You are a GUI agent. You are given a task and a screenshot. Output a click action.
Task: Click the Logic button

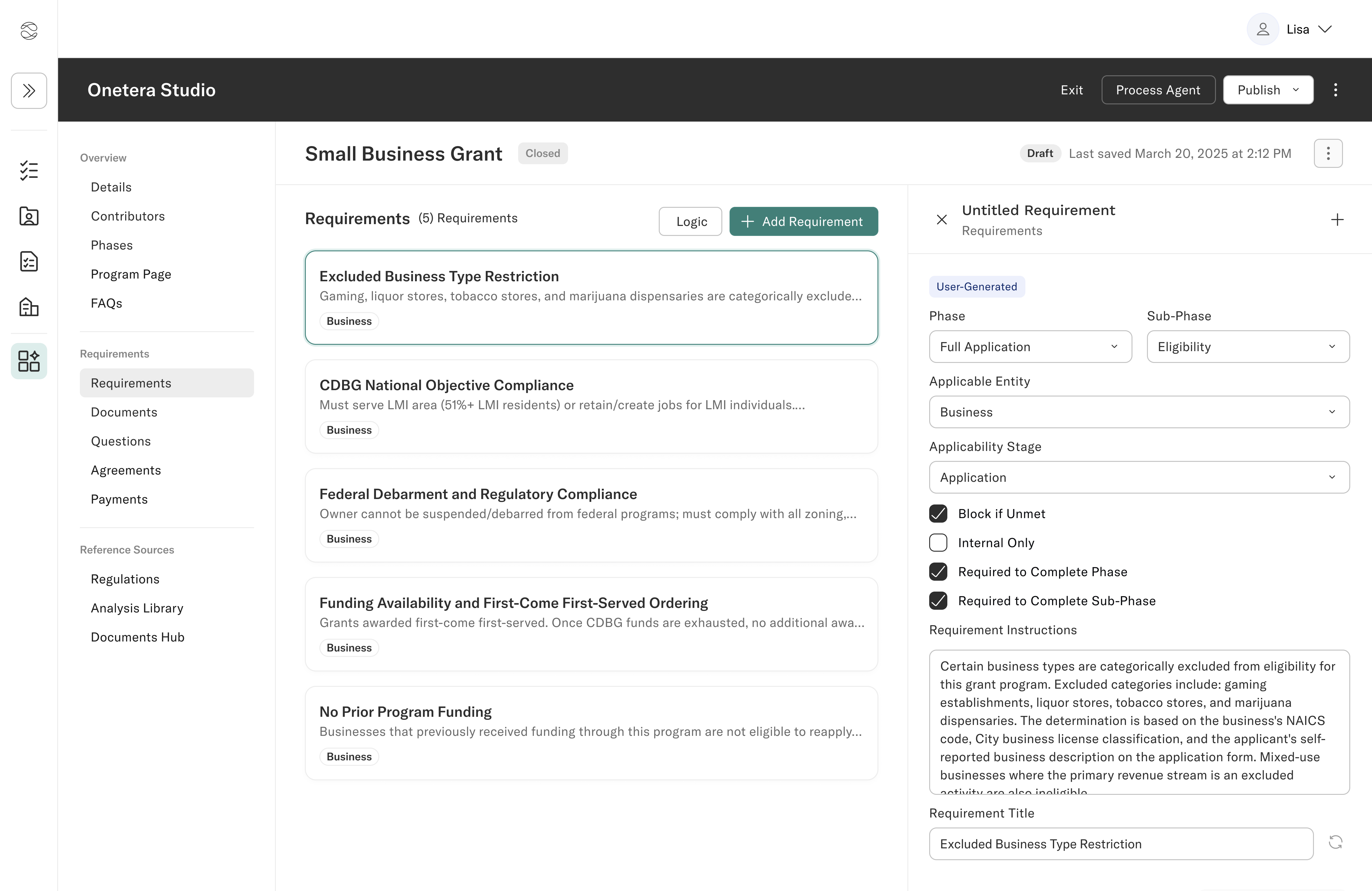point(690,221)
